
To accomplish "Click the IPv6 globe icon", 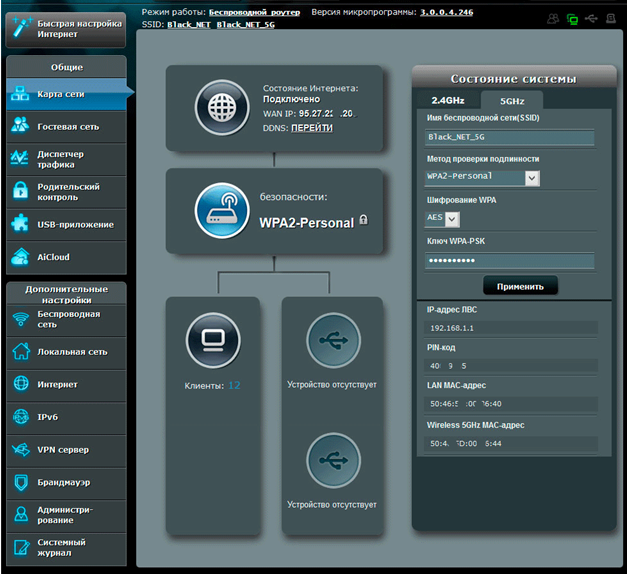I will [x=21, y=416].
